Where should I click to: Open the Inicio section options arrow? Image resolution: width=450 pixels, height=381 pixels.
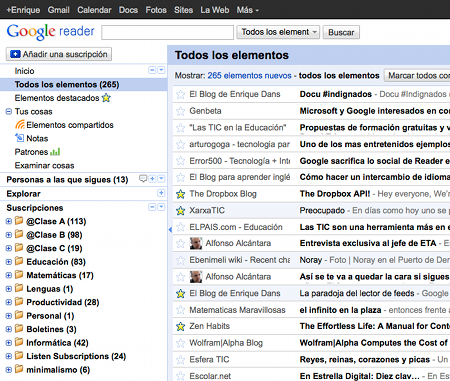click(161, 70)
